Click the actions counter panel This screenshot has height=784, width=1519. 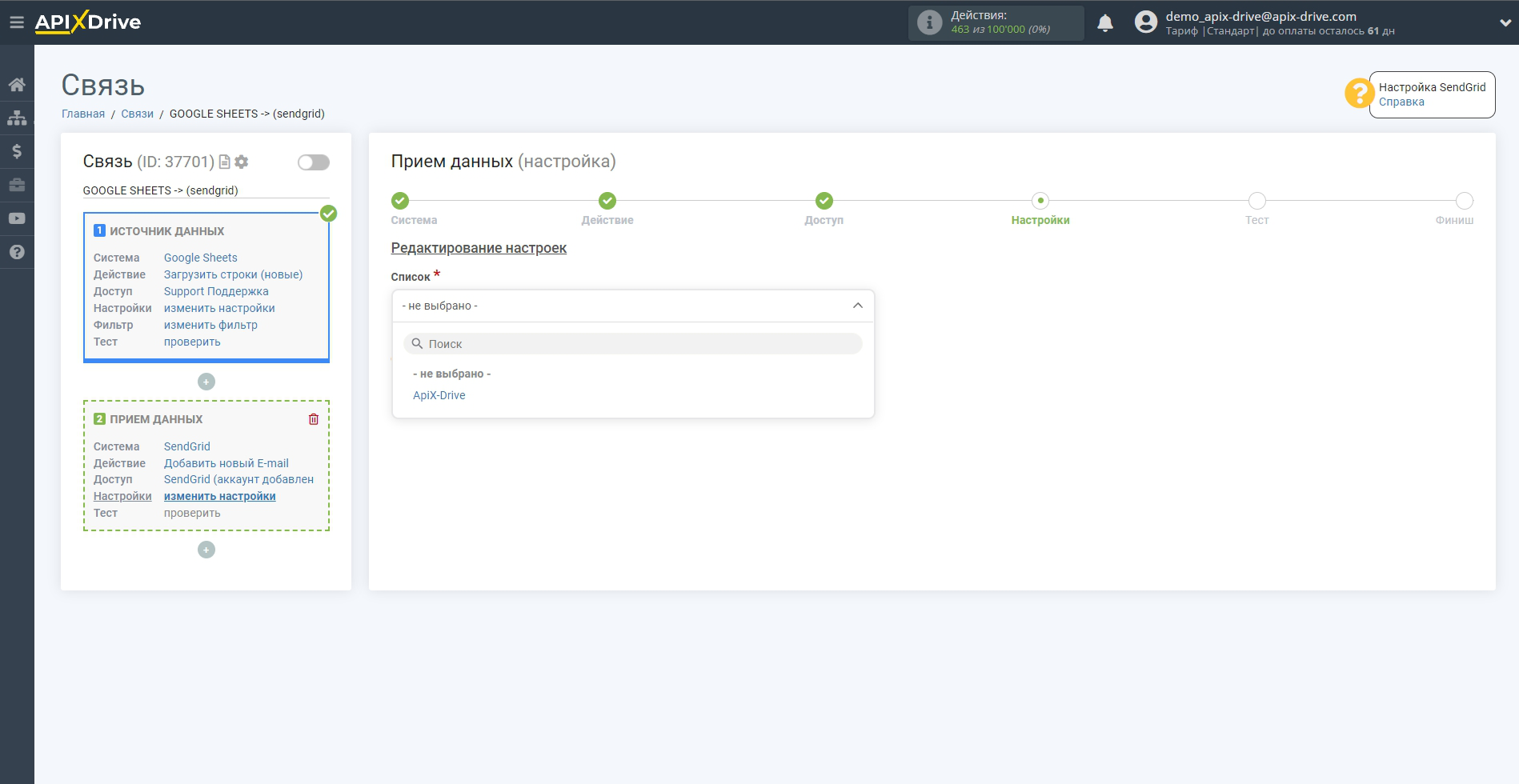[996, 22]
